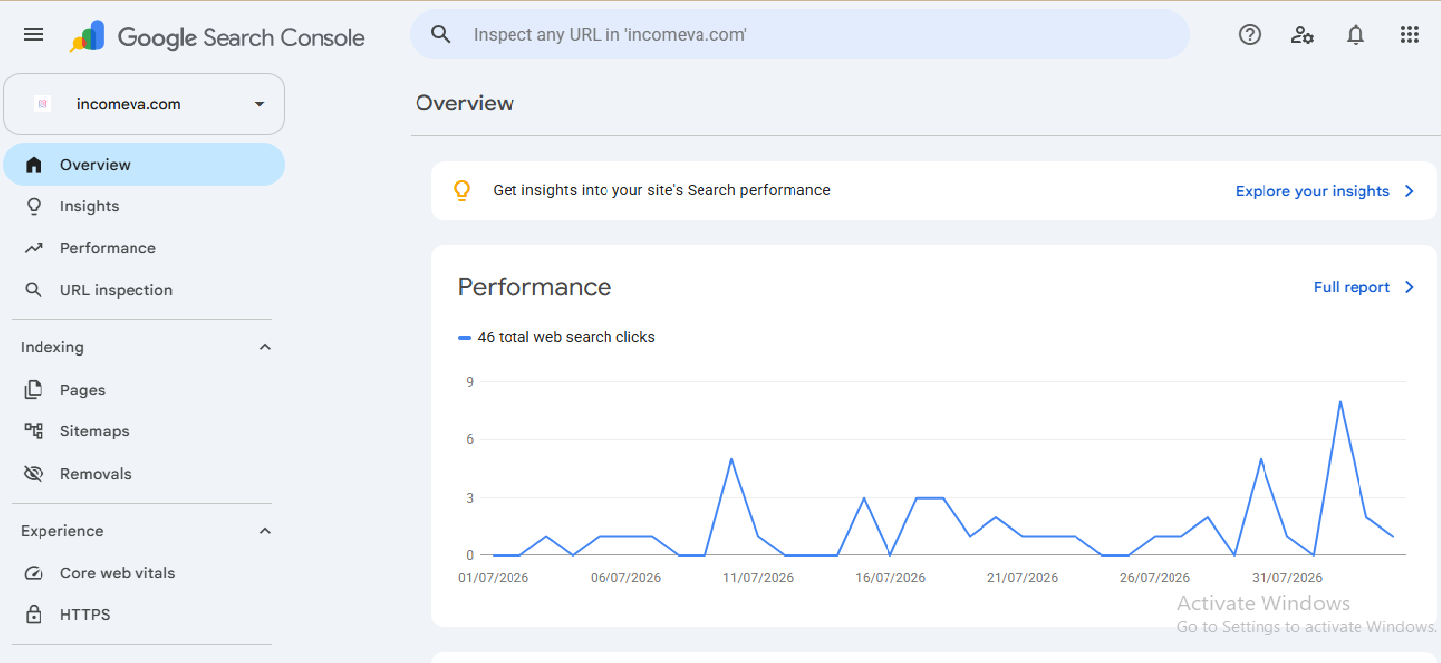The height and width of the screenshot is (663, 1441).
Task: Open the Help question mark icon
Action: tap(1249, 35)
